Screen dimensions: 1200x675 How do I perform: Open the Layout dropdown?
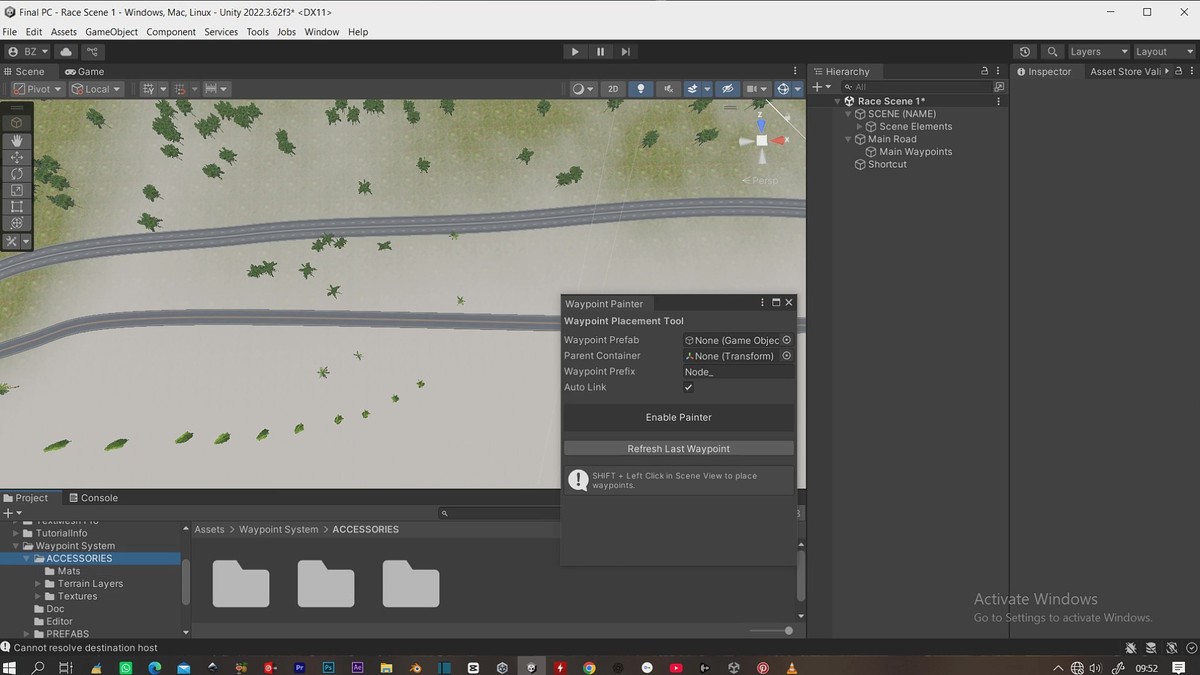pyautogui.click(x=1163, y=52)
